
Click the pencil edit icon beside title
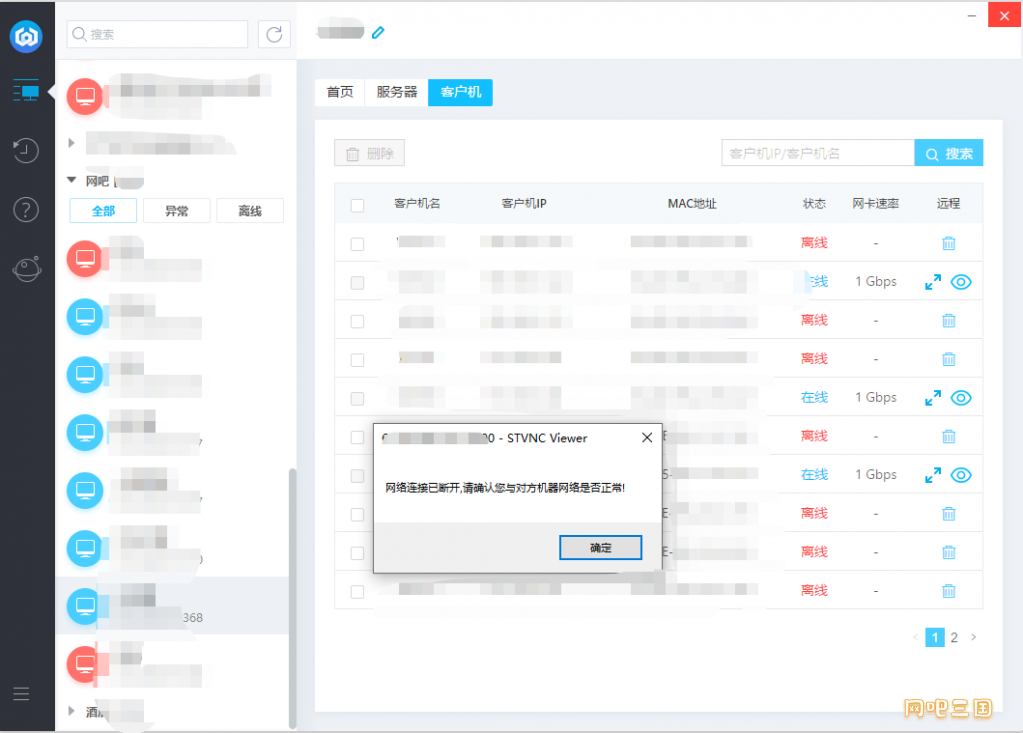click(x=378, y=33)
